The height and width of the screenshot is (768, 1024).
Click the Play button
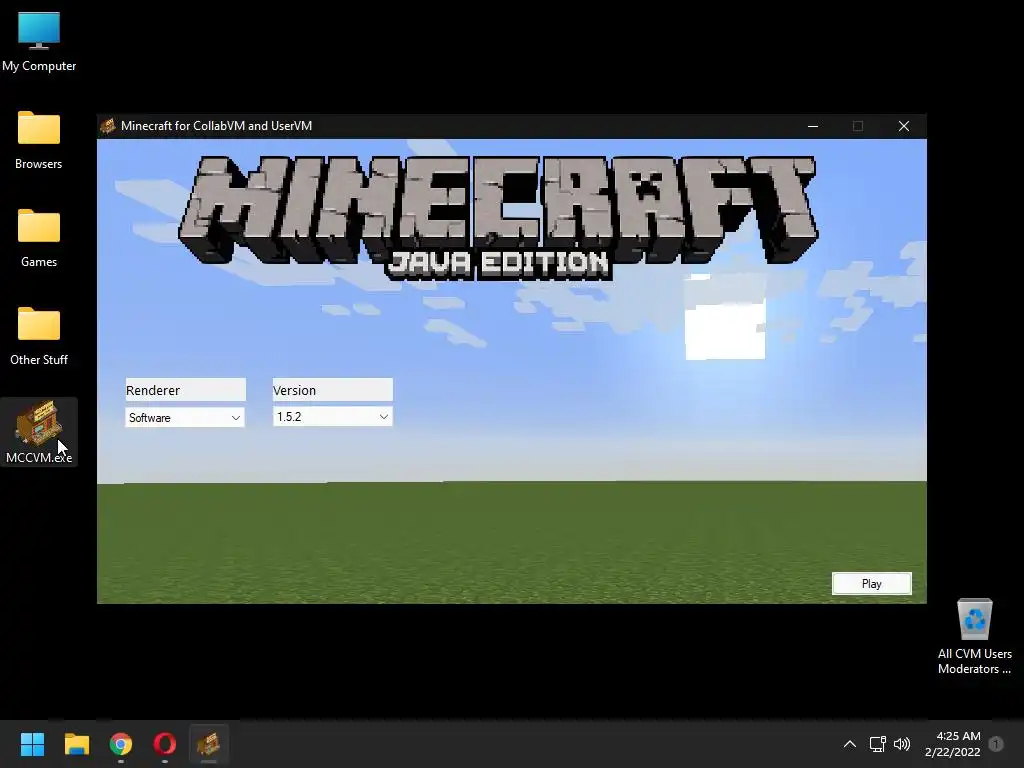coord(871,584)
